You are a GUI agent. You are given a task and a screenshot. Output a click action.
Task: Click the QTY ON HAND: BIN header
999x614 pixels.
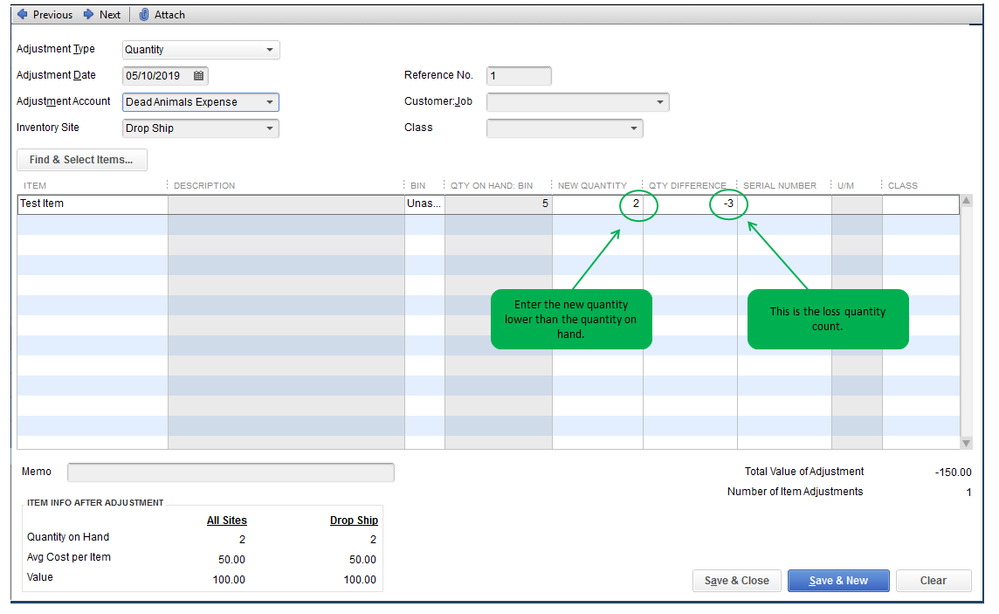pos(491,186)
